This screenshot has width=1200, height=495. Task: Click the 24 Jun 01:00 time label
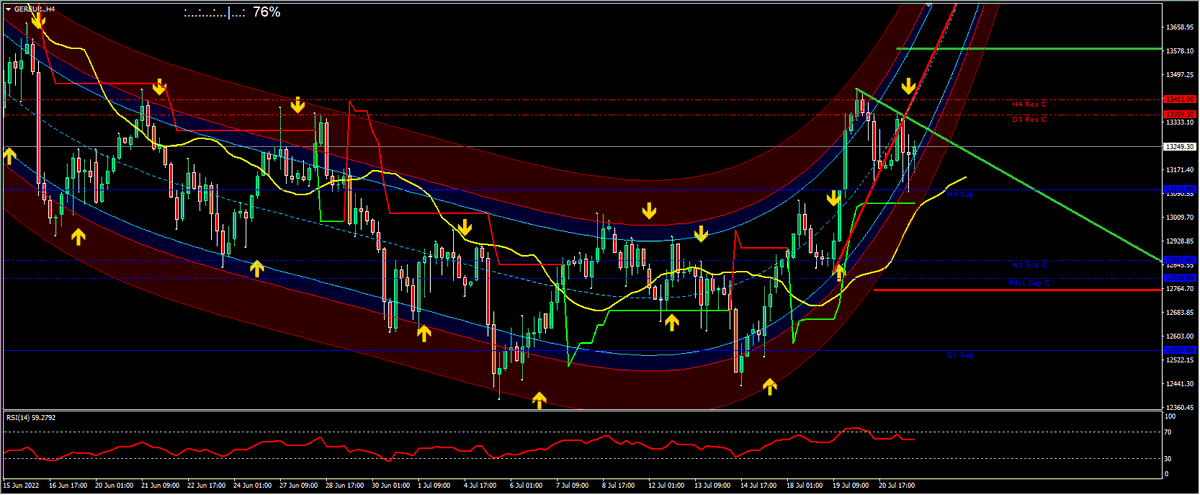click(x=254, y=485)
